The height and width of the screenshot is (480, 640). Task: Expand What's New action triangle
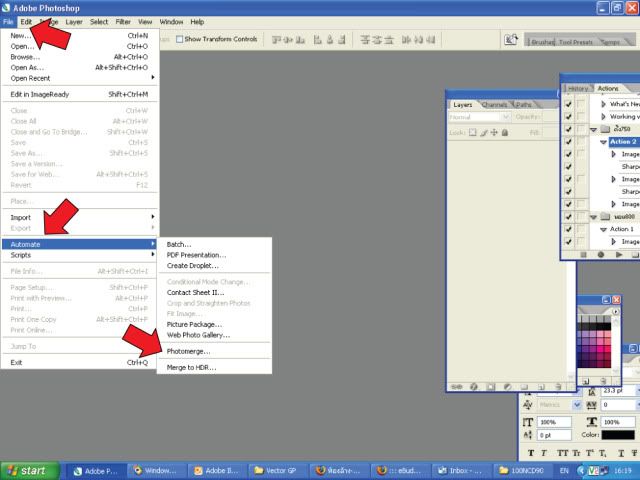coord(603,104)
